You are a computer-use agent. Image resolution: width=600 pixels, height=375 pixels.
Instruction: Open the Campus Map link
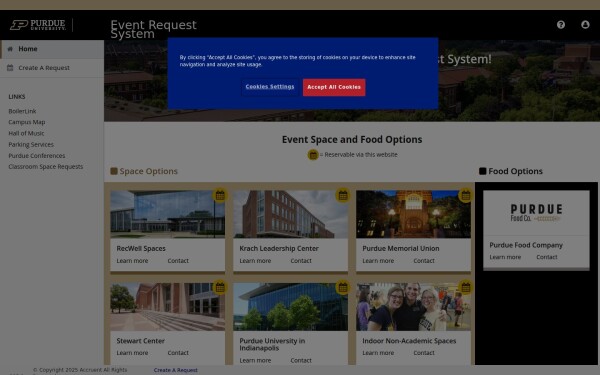click(x=27, y=122)
